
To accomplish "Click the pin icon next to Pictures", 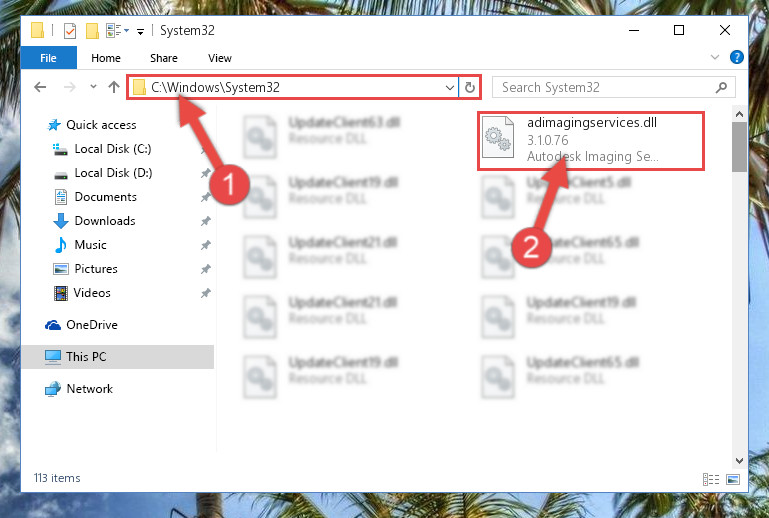I will [205, 269].
